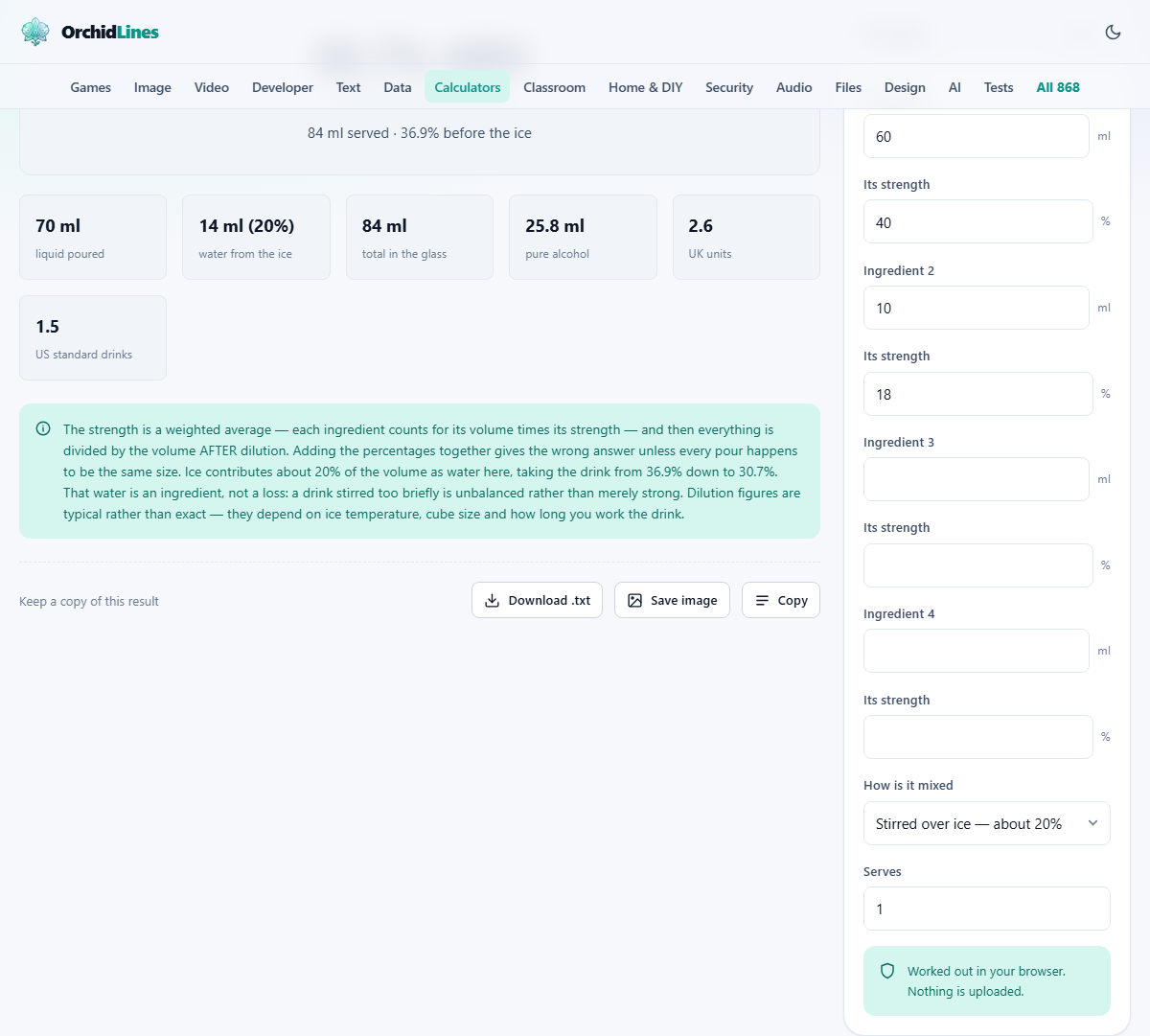Image resolution: width=1150 pixels, height=1036 pixels.
Task: Open the Calculators tab
Action: pos(468,87)
